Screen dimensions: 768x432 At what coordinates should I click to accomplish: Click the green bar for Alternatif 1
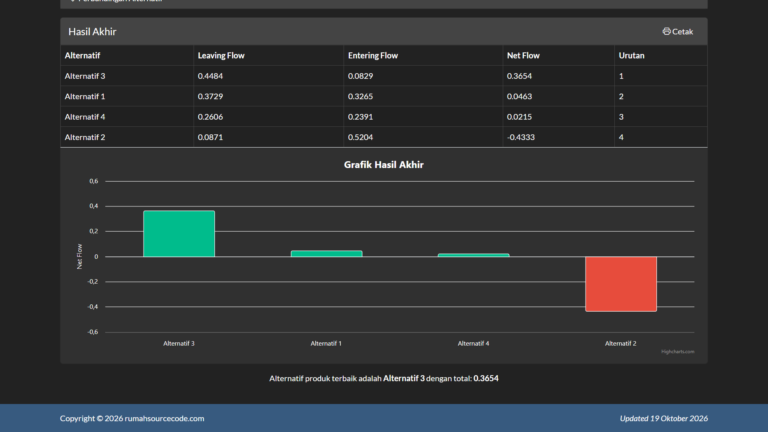[x=326, y=254]
